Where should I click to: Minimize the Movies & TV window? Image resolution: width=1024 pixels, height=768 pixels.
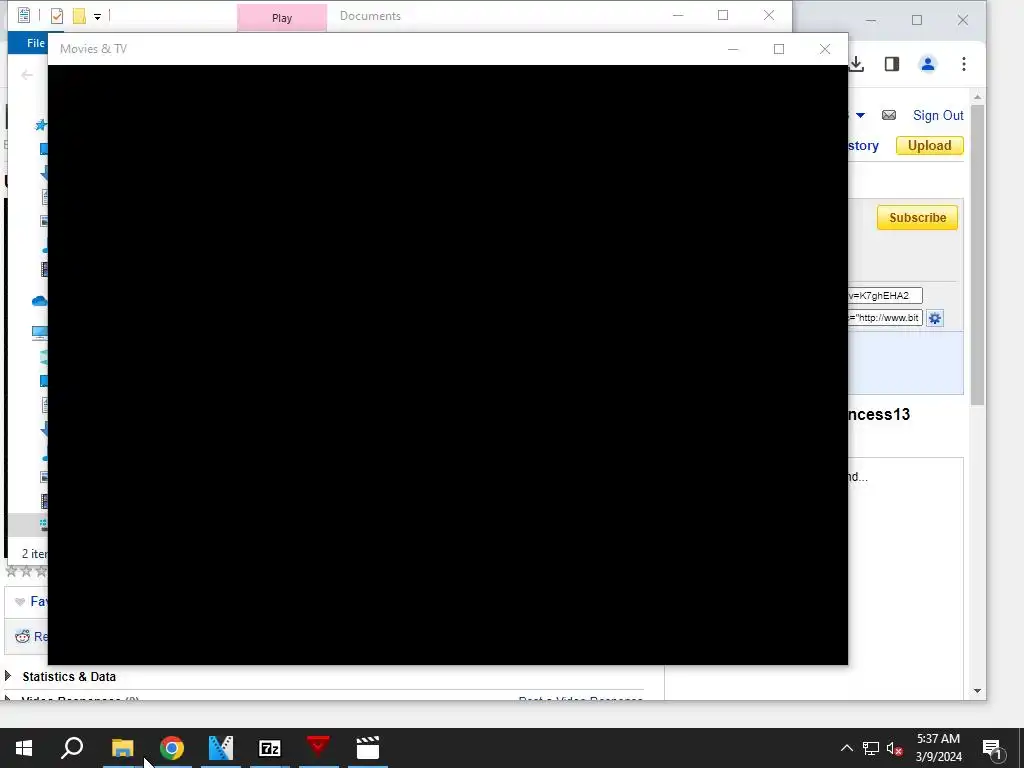(733, 49)
